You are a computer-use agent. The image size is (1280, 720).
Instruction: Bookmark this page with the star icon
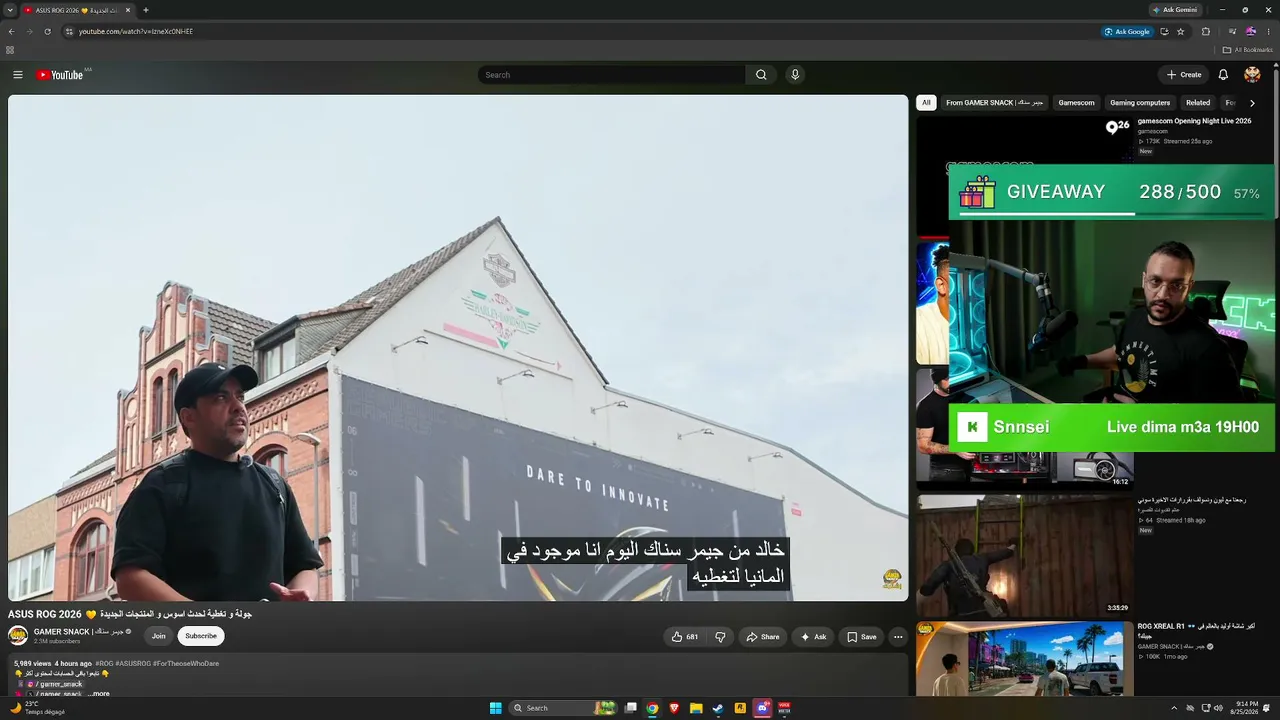pyautogui.click(x=1181, y=31)
